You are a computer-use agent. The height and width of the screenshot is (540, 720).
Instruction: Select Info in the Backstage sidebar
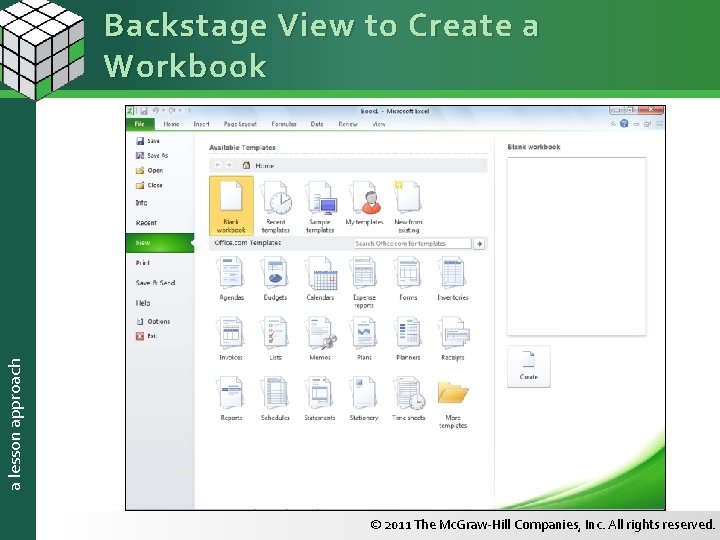tap(141, 202)
